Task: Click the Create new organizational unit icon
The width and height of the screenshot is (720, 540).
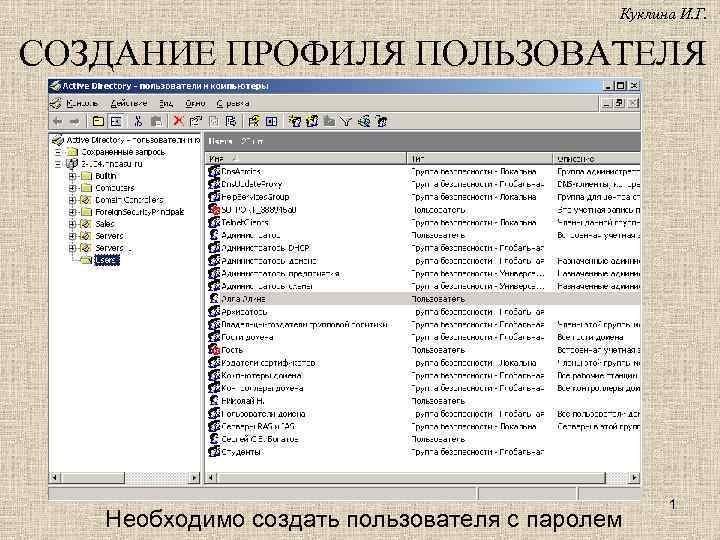Action: coord(329,121)
